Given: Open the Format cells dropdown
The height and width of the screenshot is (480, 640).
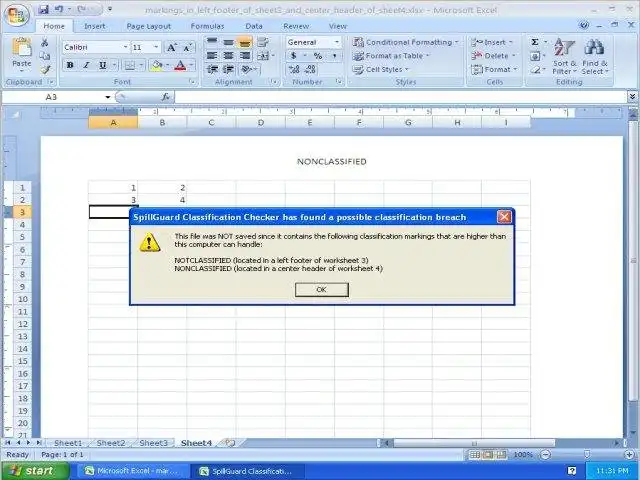Looking at the screenshot, I should pos(494,69).
